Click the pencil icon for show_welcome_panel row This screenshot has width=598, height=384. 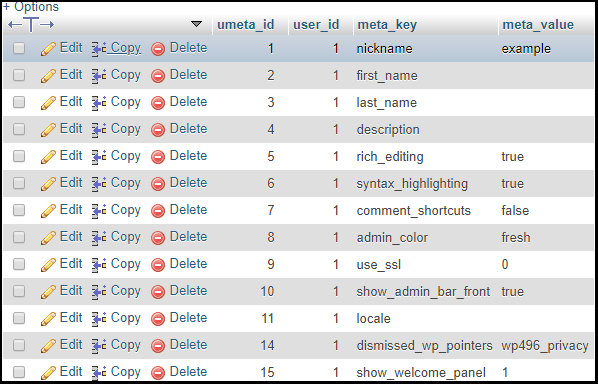(48, 373)
